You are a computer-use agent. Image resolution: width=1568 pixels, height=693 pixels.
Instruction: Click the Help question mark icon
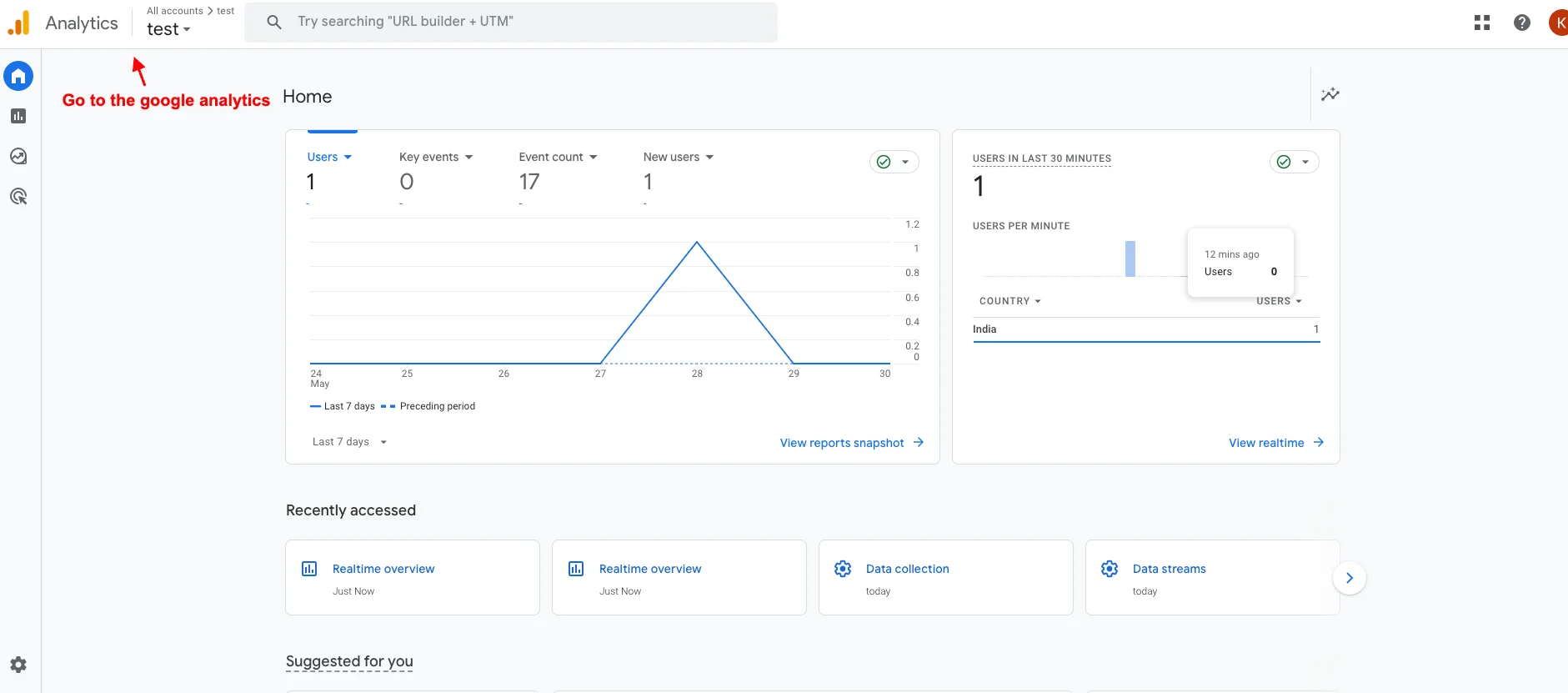1521,23
